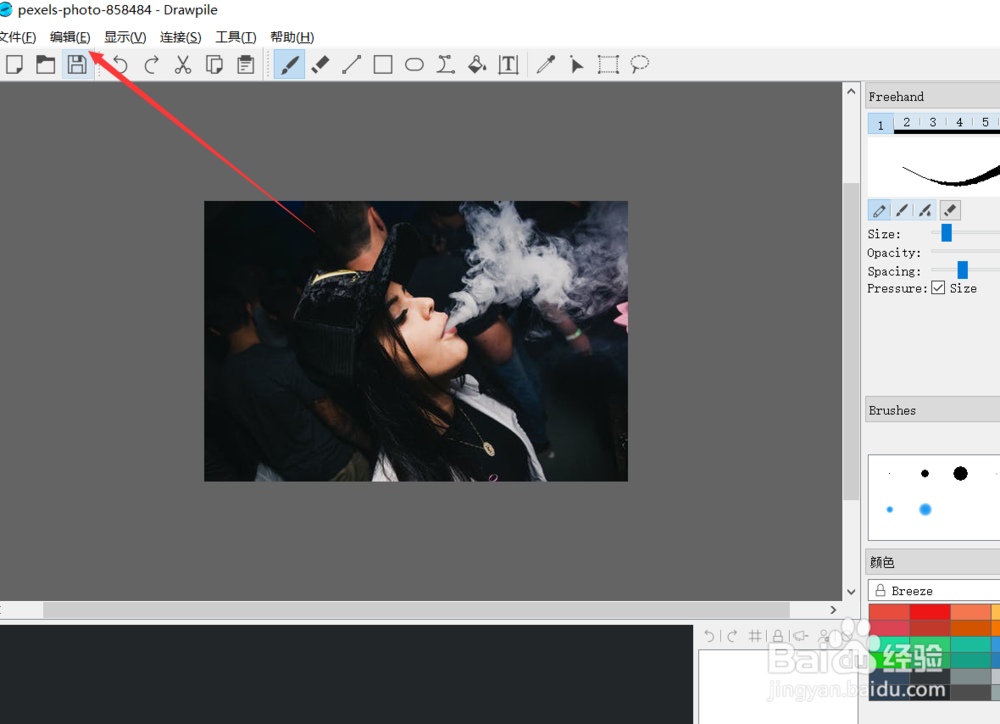This screenshot has width=1000, height=724.
Task: Open the 文件(F) menu
Action: 17,37
